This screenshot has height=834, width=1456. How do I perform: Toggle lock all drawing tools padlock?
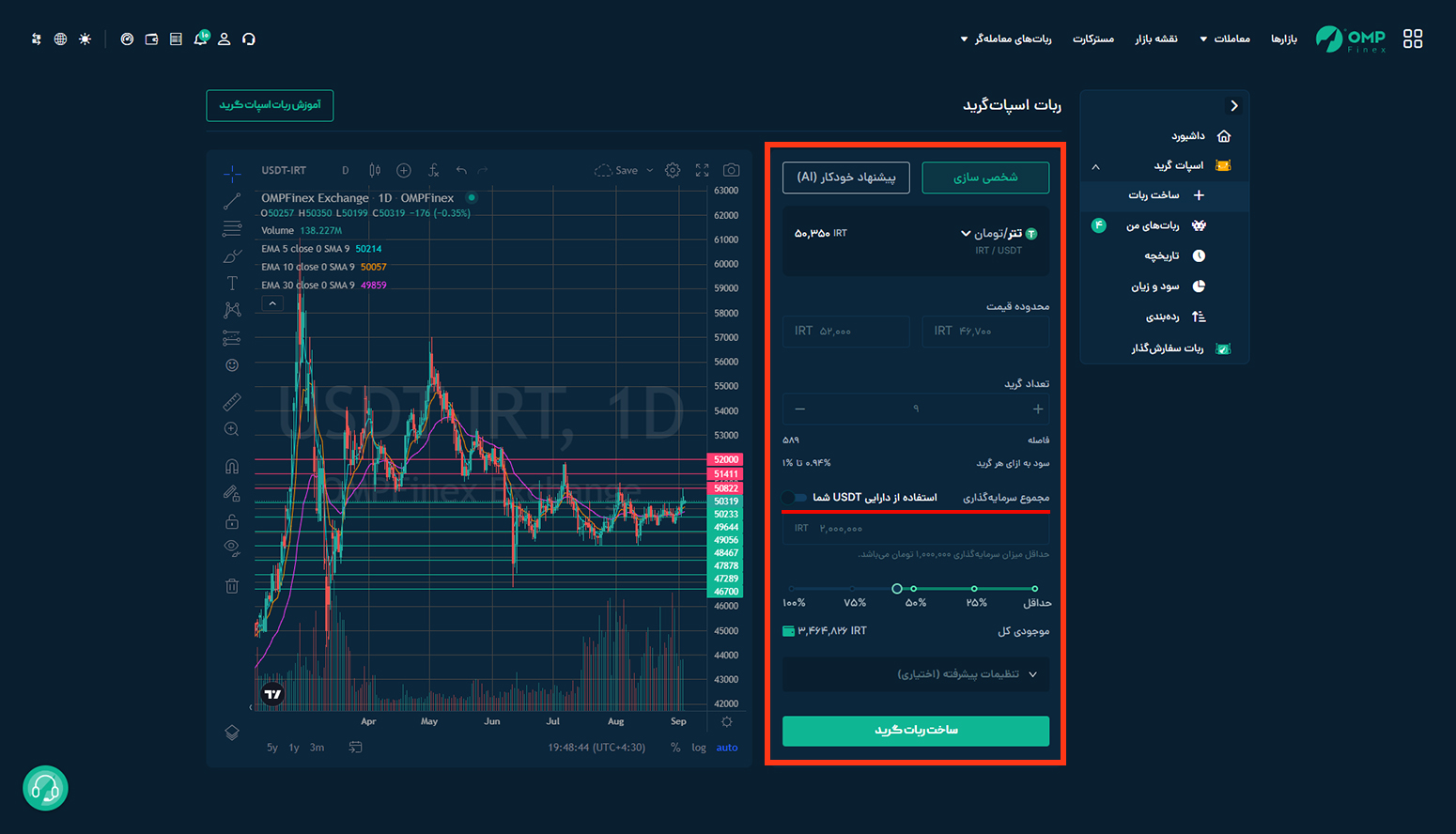[232, 521]
